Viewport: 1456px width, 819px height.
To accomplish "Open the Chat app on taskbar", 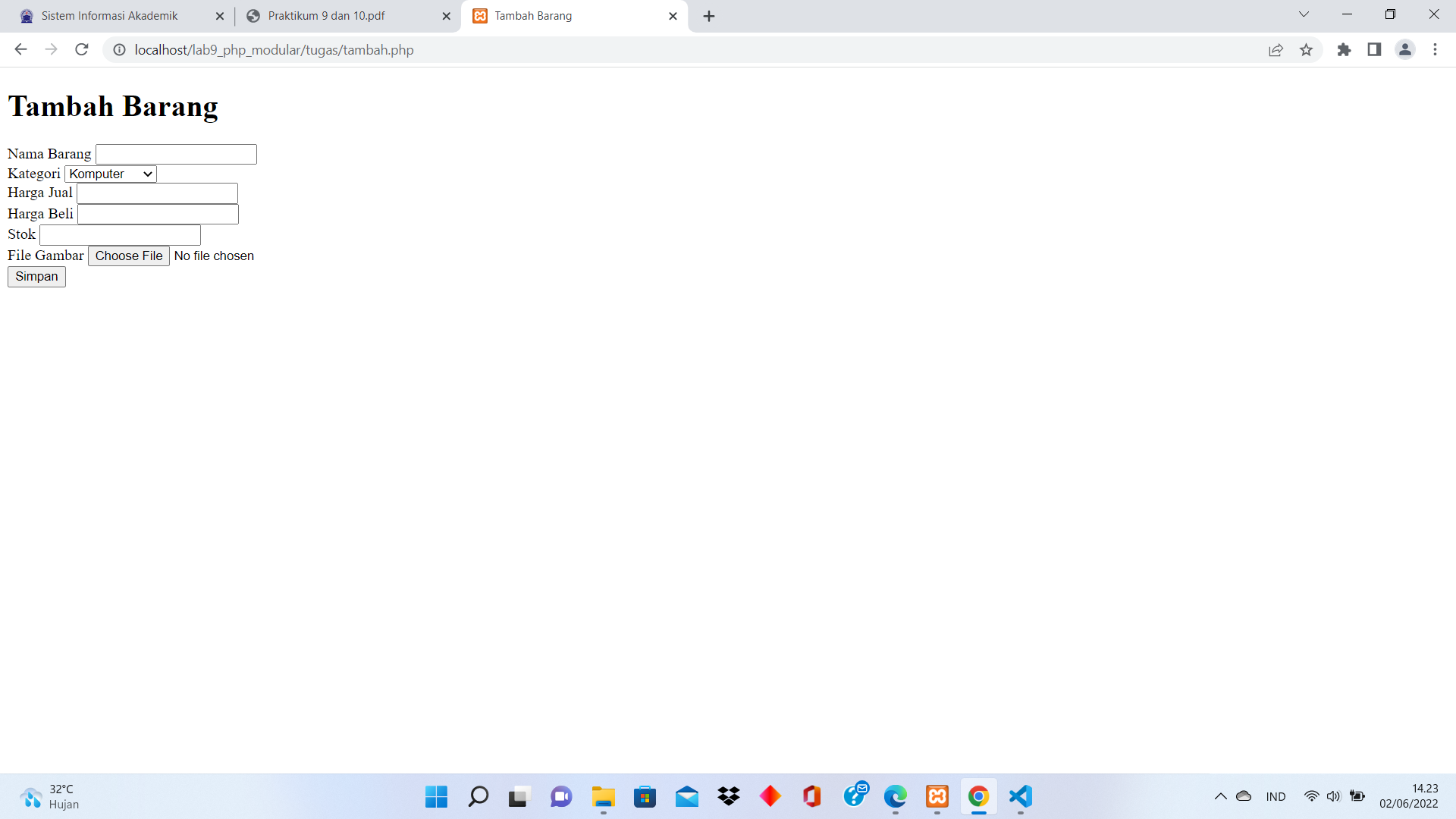I will click(x=561, y=796).
